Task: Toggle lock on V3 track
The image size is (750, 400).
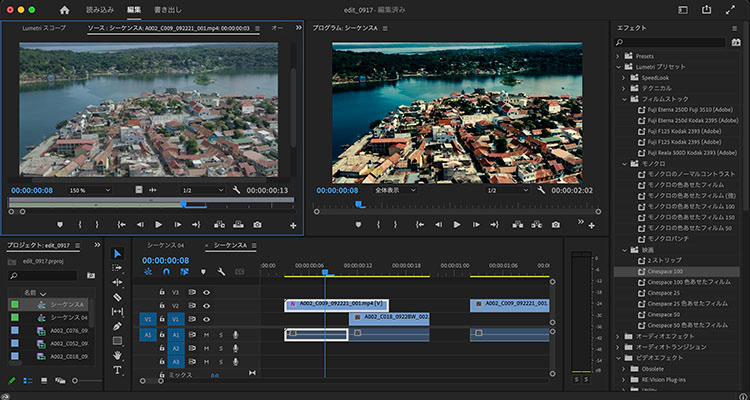Action: point(162,292)
